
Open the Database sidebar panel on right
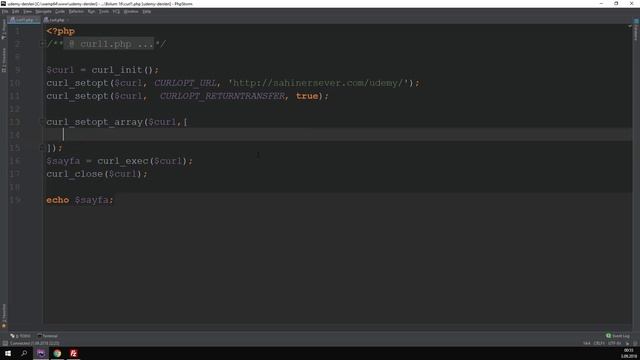click(x=636, y=31)
